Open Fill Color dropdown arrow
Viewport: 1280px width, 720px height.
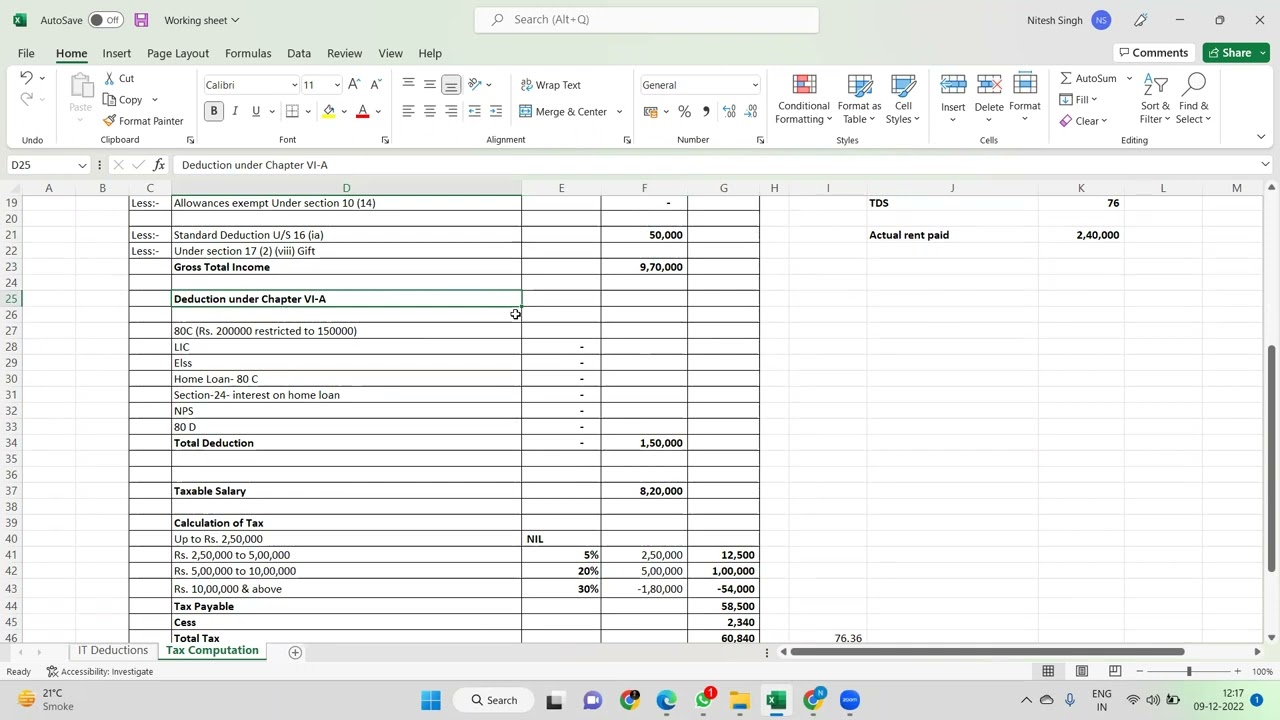point(343,112)
